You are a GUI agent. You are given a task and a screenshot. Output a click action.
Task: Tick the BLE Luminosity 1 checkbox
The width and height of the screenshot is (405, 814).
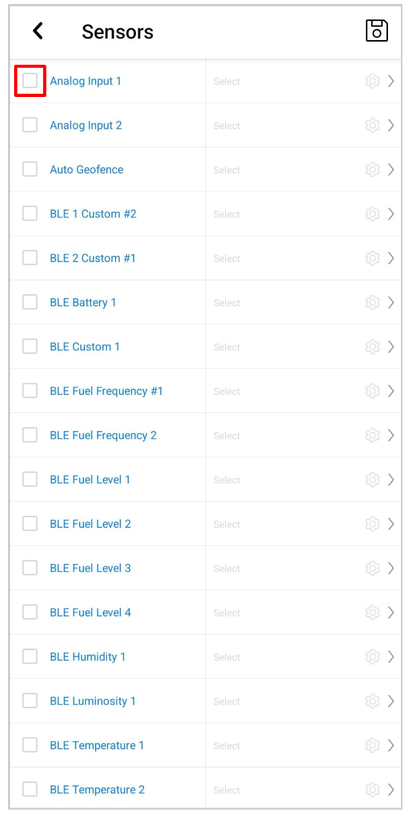click(x=30, y=701)
